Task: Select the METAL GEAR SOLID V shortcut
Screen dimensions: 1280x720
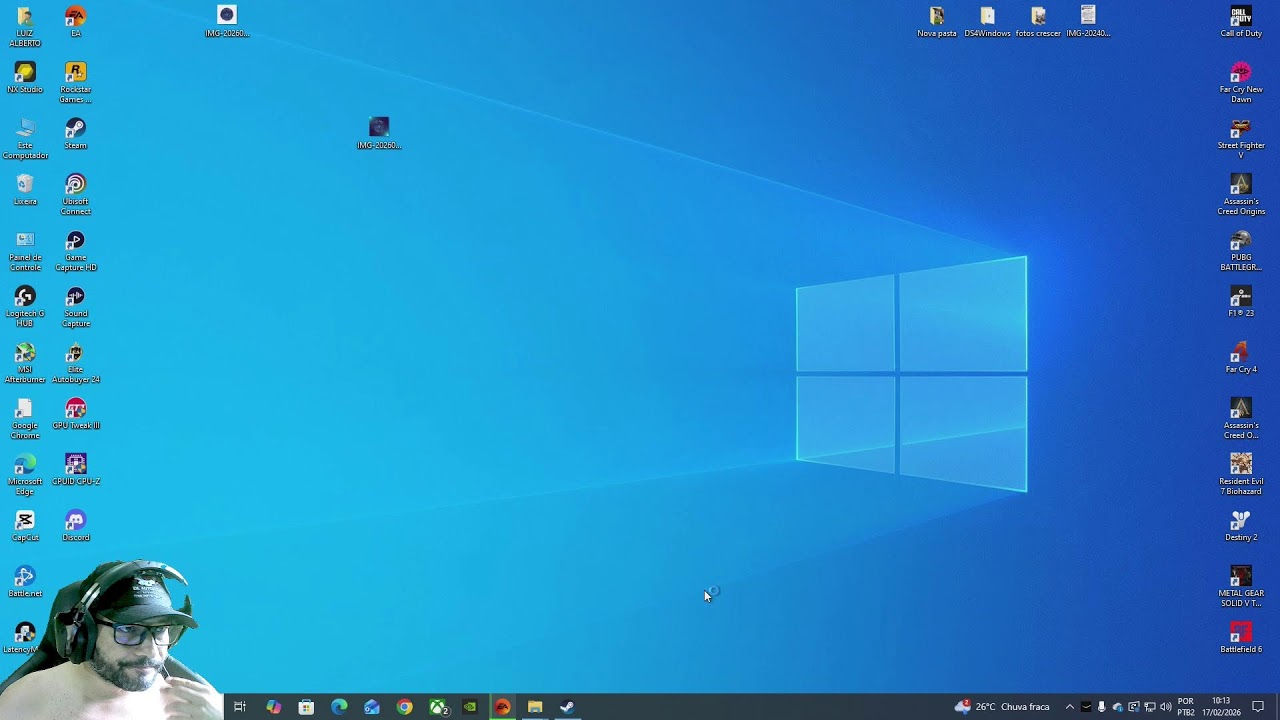Action: coord(1241,587)
